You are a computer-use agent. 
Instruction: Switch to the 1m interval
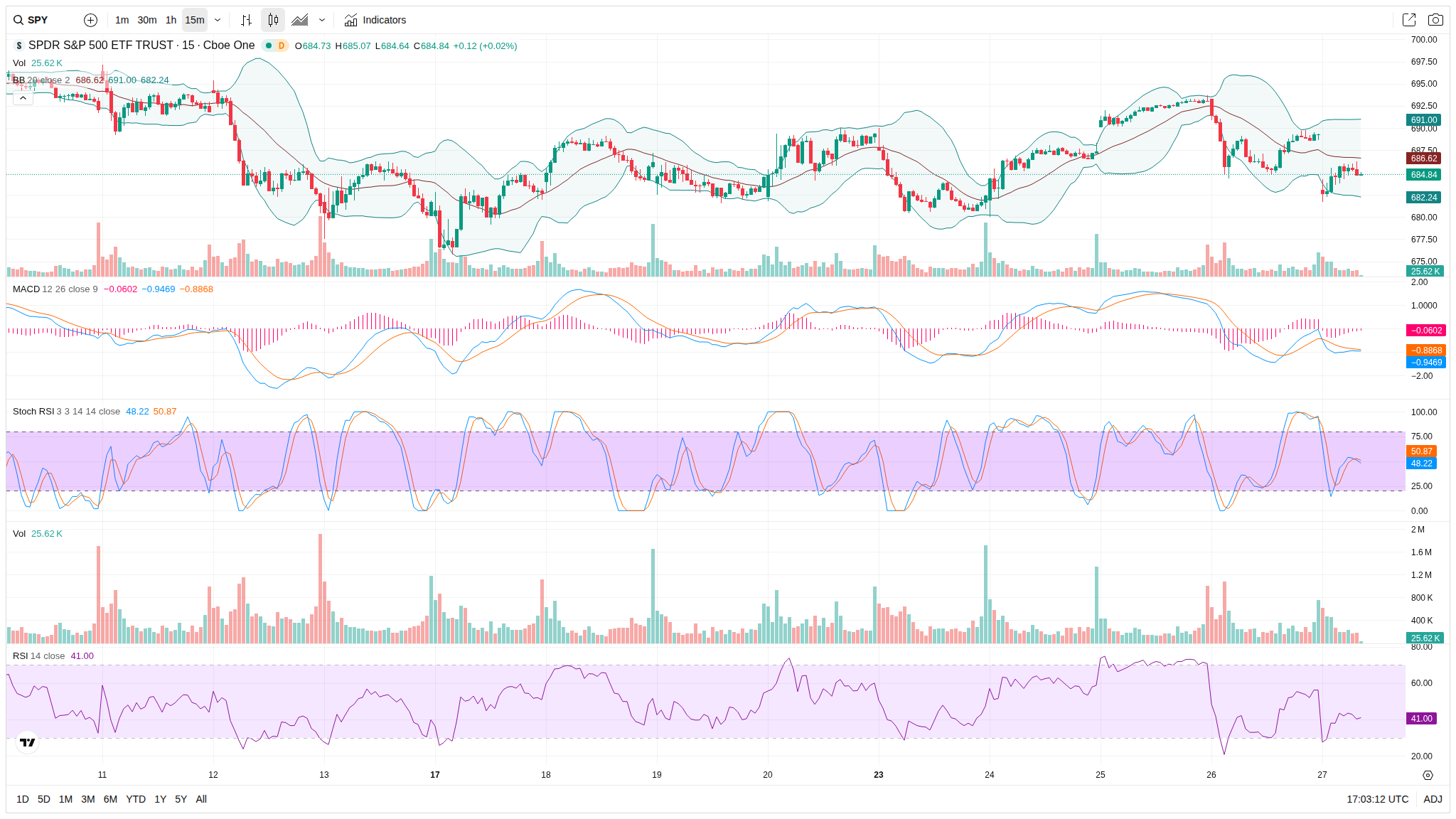coord(122,20)
